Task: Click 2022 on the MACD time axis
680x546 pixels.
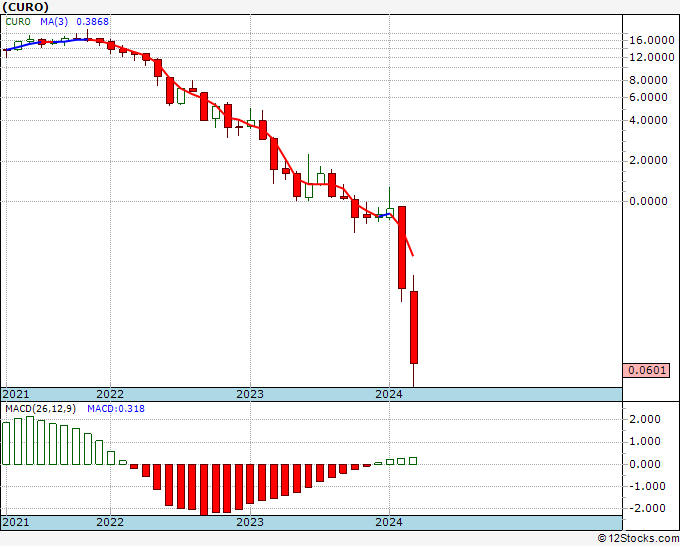Action: pyautogui.click(x=110, y=522)
